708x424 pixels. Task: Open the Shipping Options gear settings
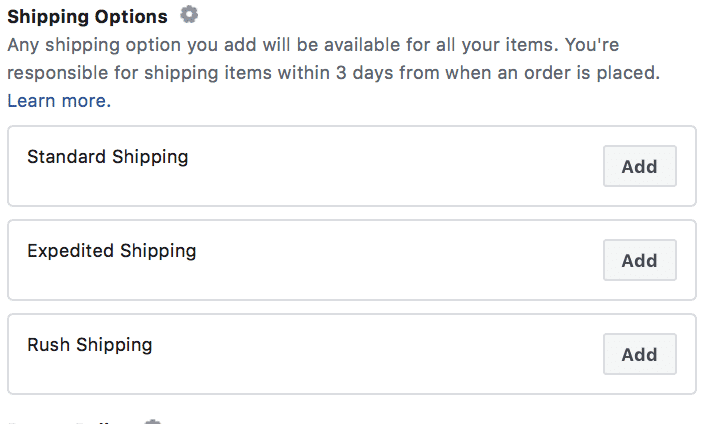pyautogui.click(x=189, y=15)
